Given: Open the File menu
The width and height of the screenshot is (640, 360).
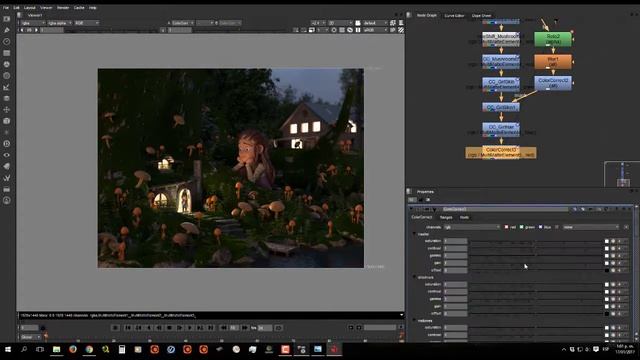Looking at the screenshot, I should click(6, 8).
